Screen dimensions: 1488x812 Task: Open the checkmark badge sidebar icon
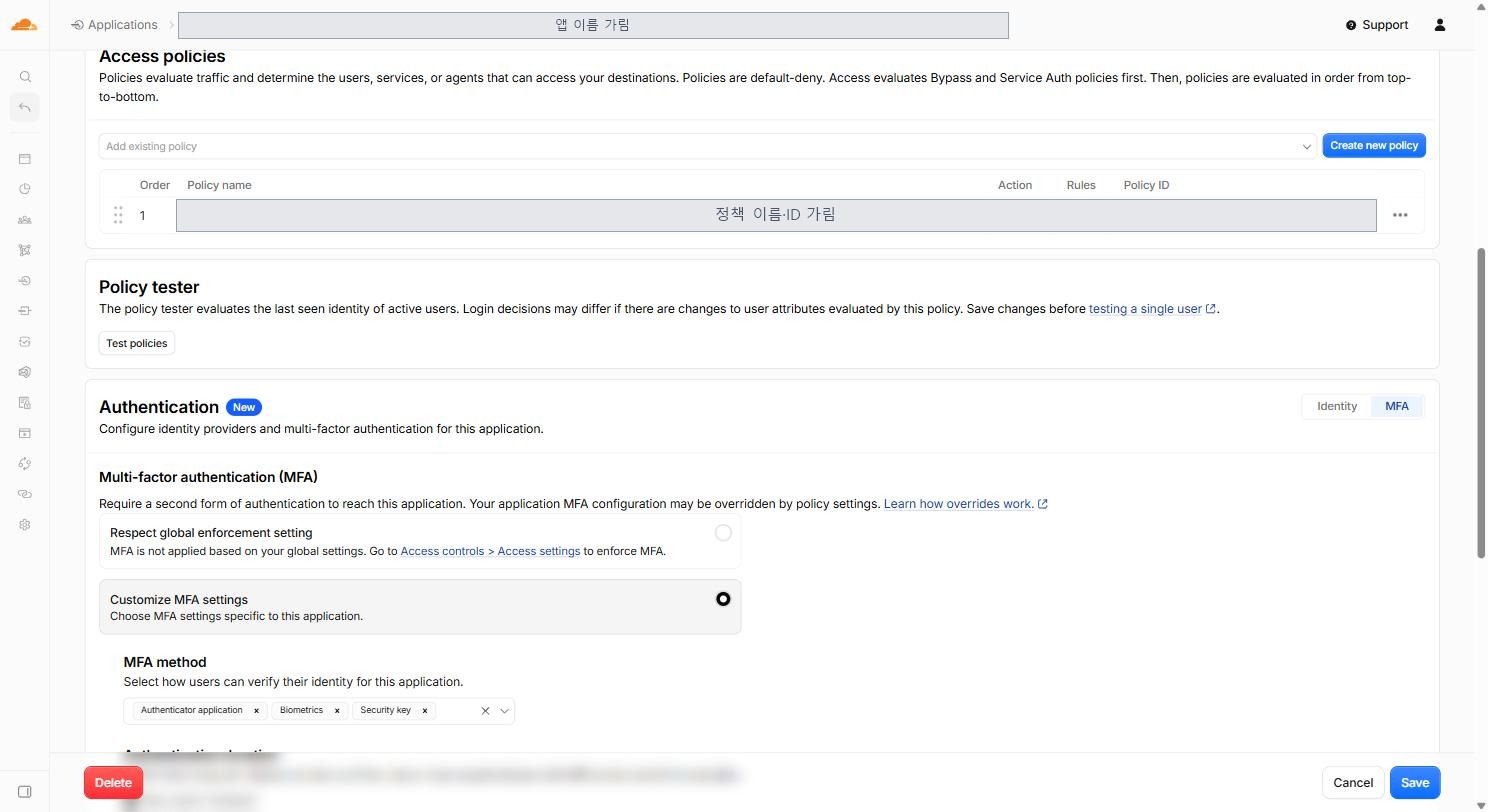(x=25, y=342)
